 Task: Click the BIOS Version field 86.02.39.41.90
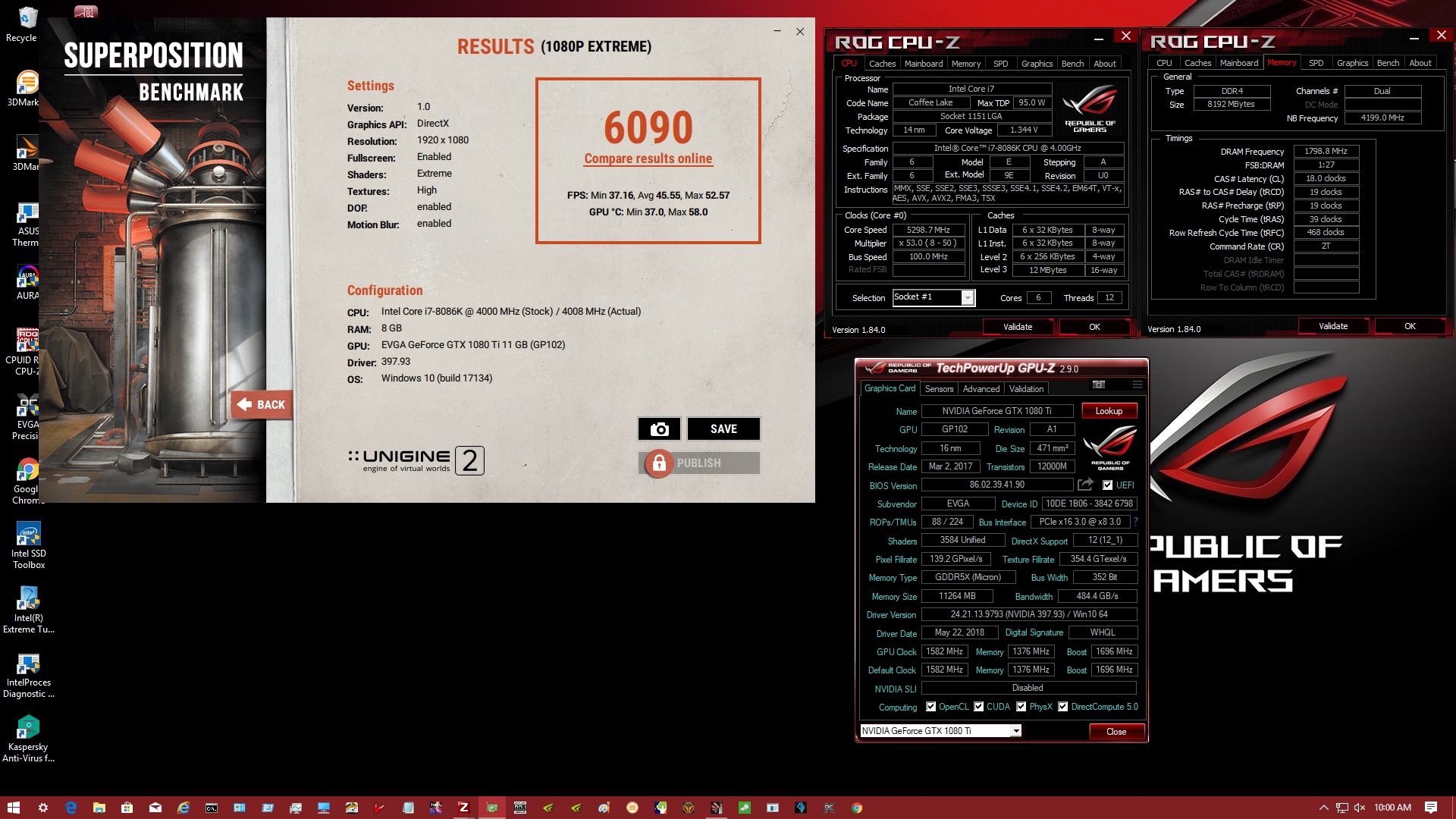[x=996, y=485]
